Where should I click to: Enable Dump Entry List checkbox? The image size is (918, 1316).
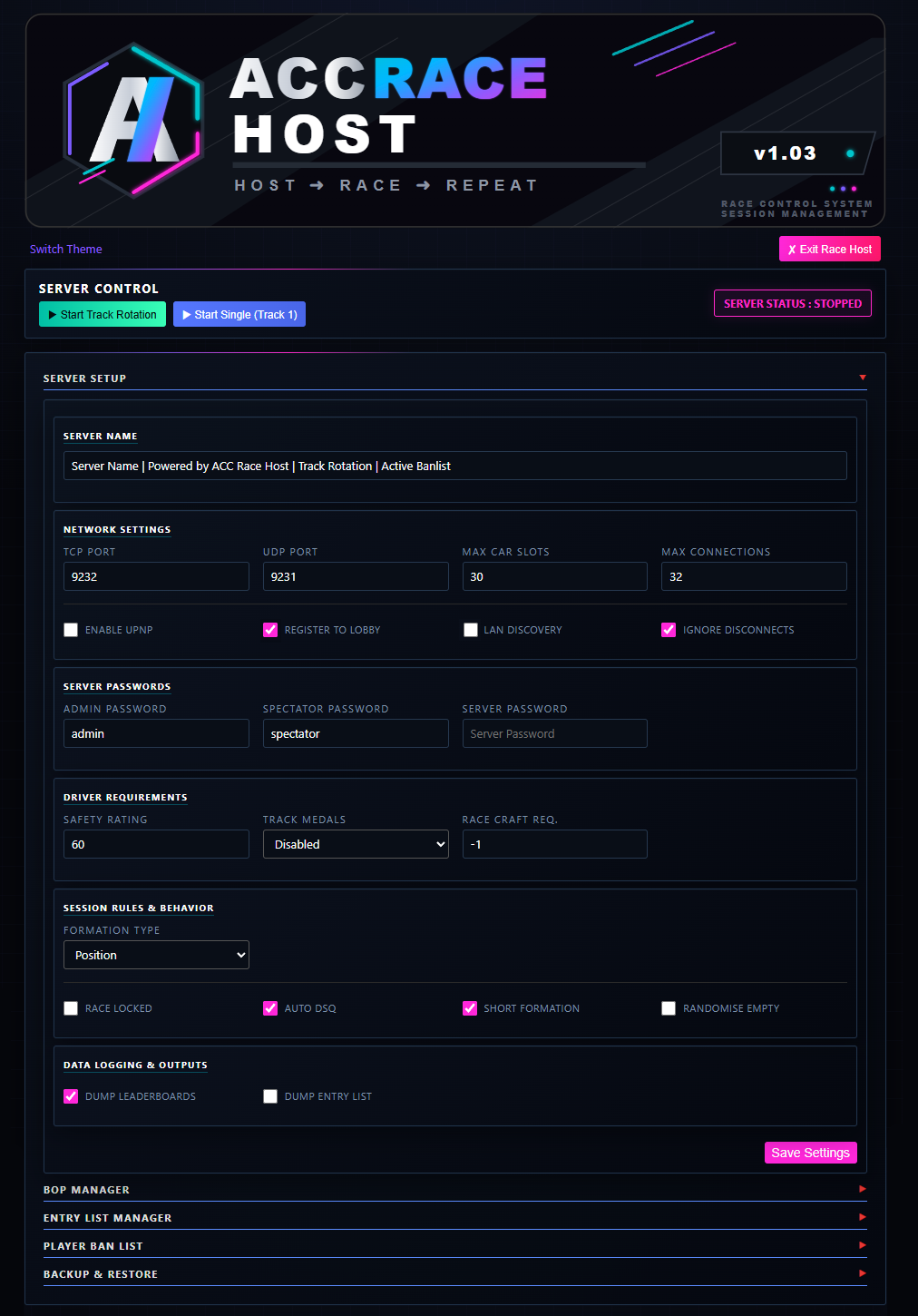[270, 1096]
